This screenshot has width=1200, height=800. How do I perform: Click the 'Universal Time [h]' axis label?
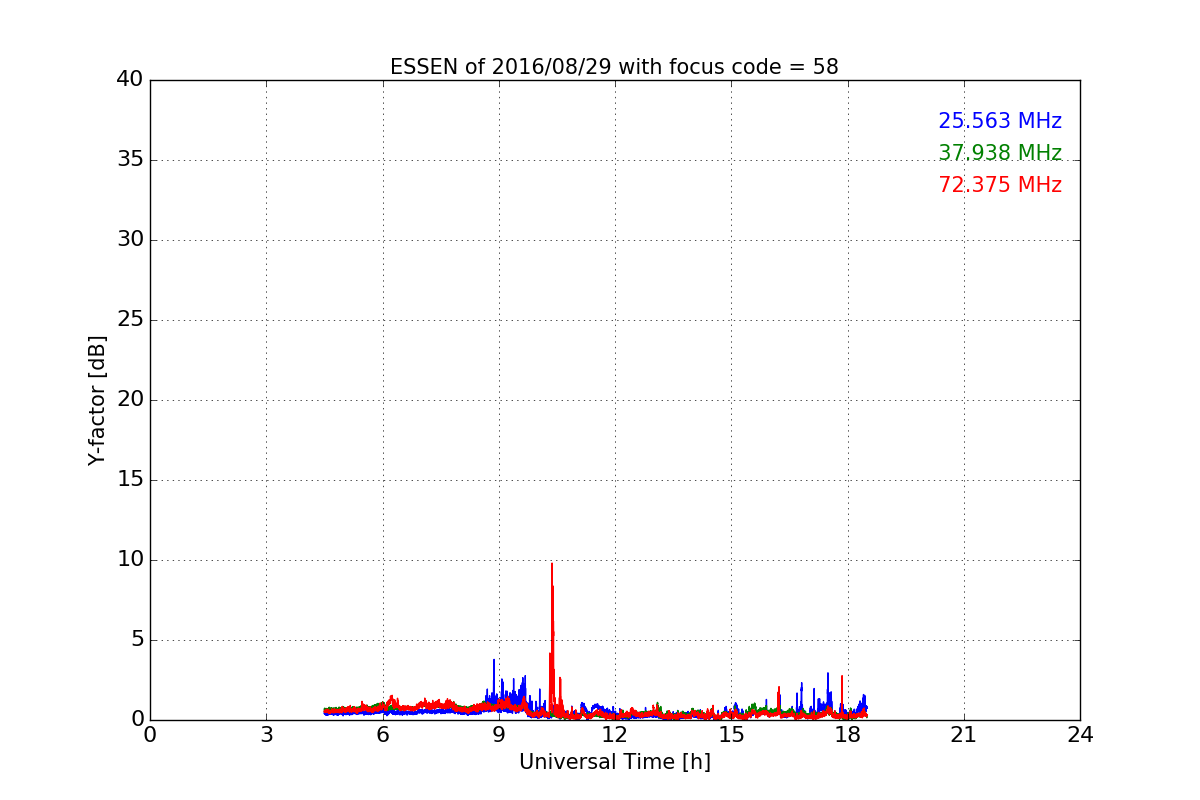(x=614, y=762)
